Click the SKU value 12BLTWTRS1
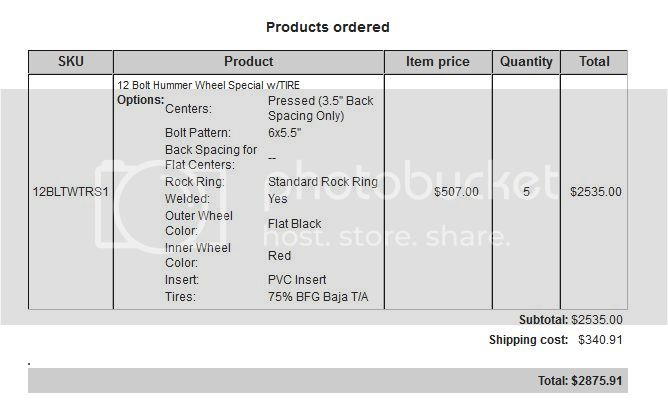Viewport: 668px width, 413px height. coord(70,191)
